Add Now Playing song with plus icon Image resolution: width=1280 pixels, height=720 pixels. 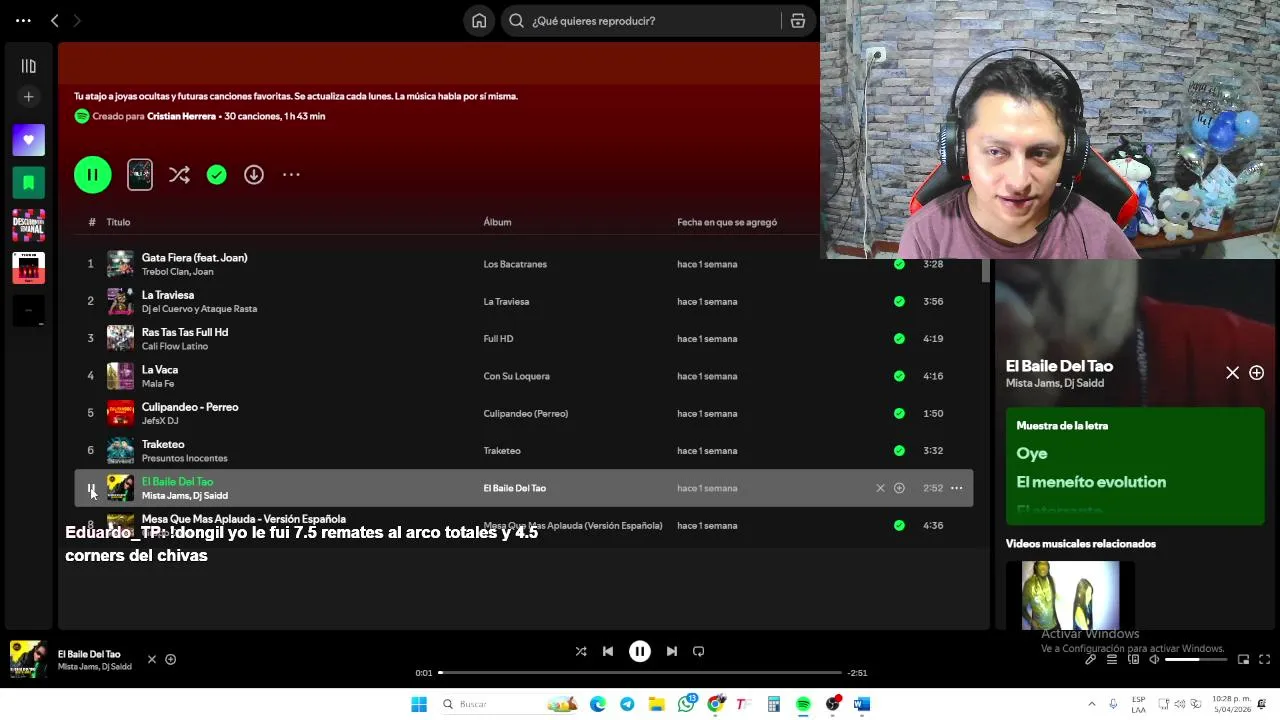[1256, 373]
